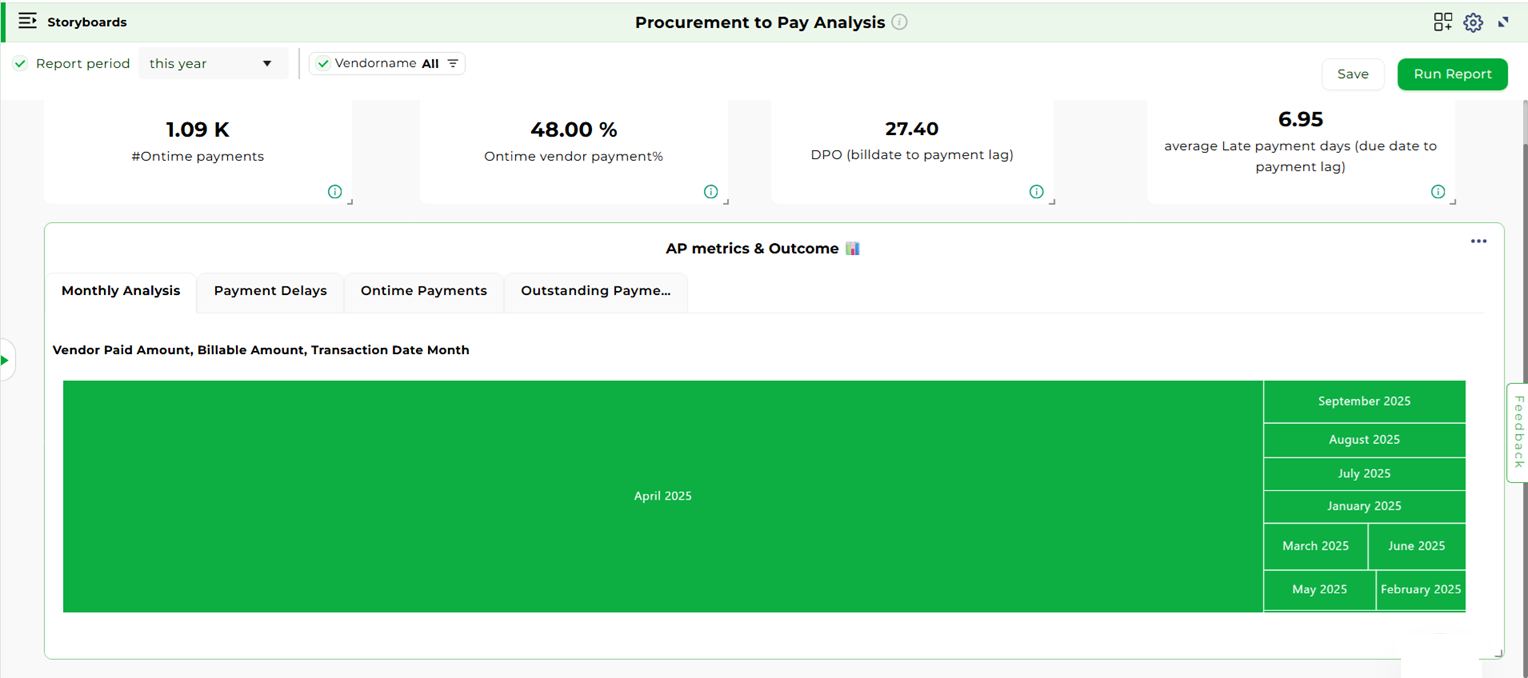Click info icon beside Procurement to Pay Analysis title
The image size is (1528, 678).
pos(899,22)
